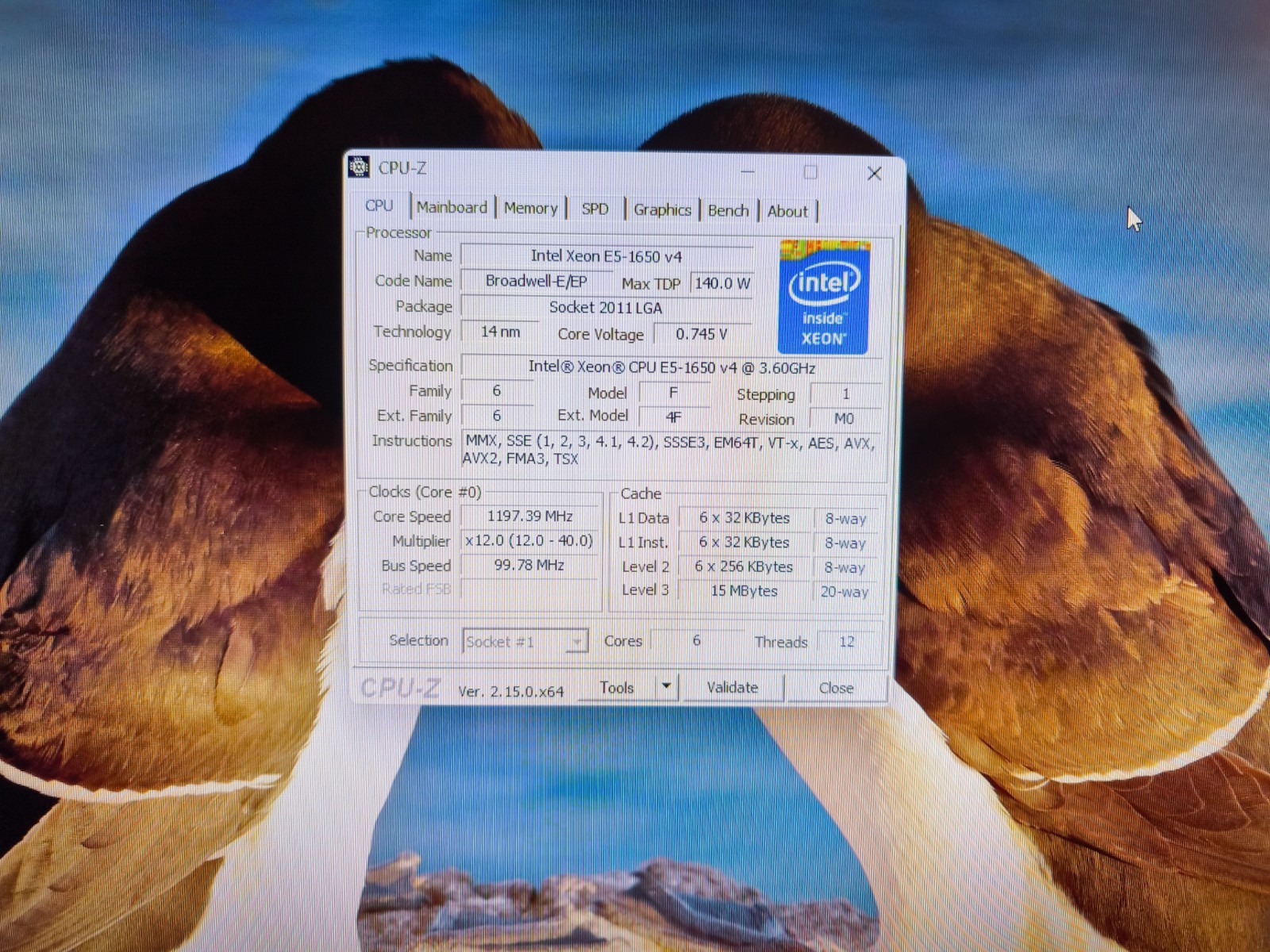Click the Stepping value 1

(x=845, y=393)
